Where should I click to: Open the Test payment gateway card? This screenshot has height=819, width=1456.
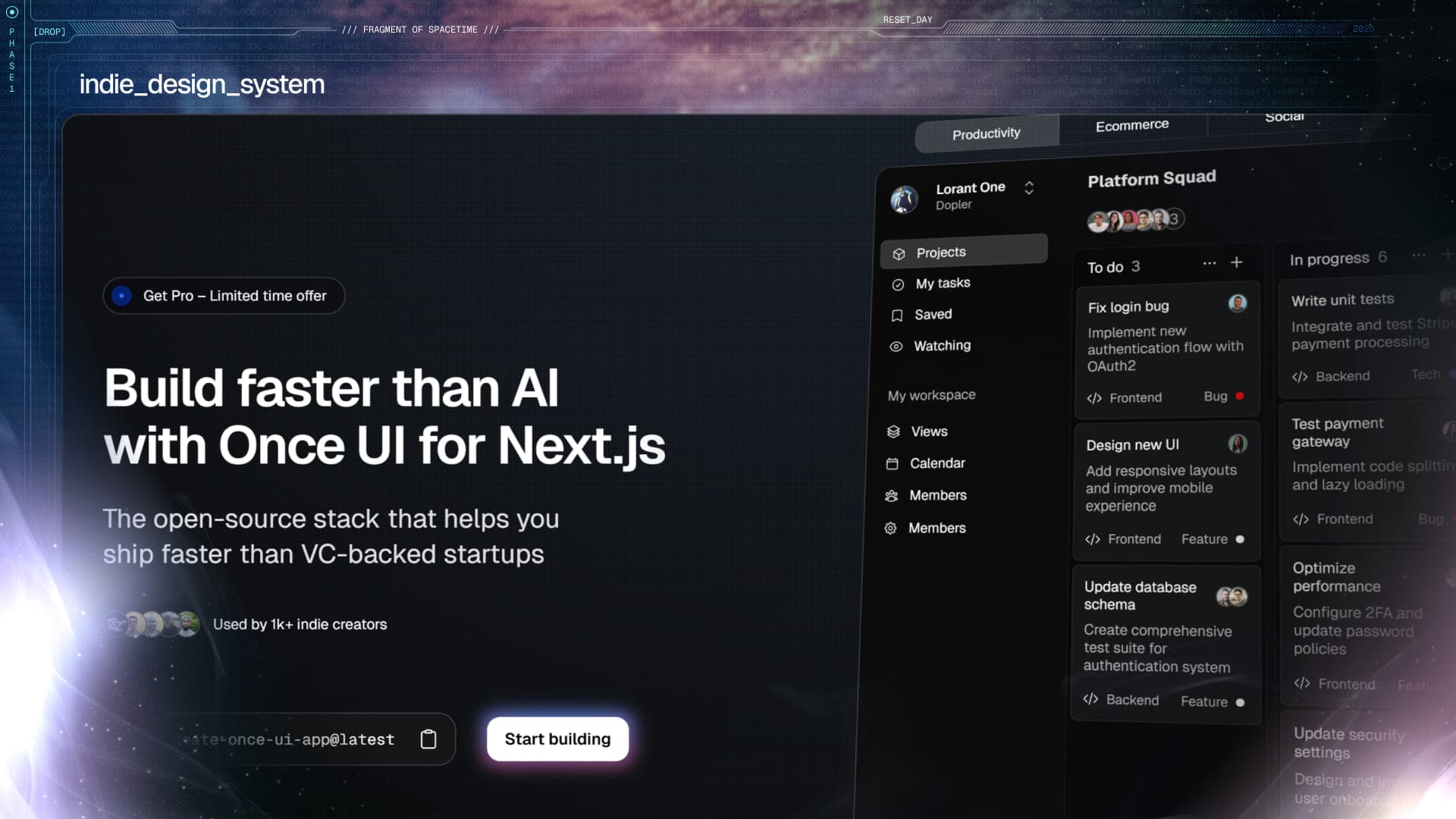point(1367,472)
